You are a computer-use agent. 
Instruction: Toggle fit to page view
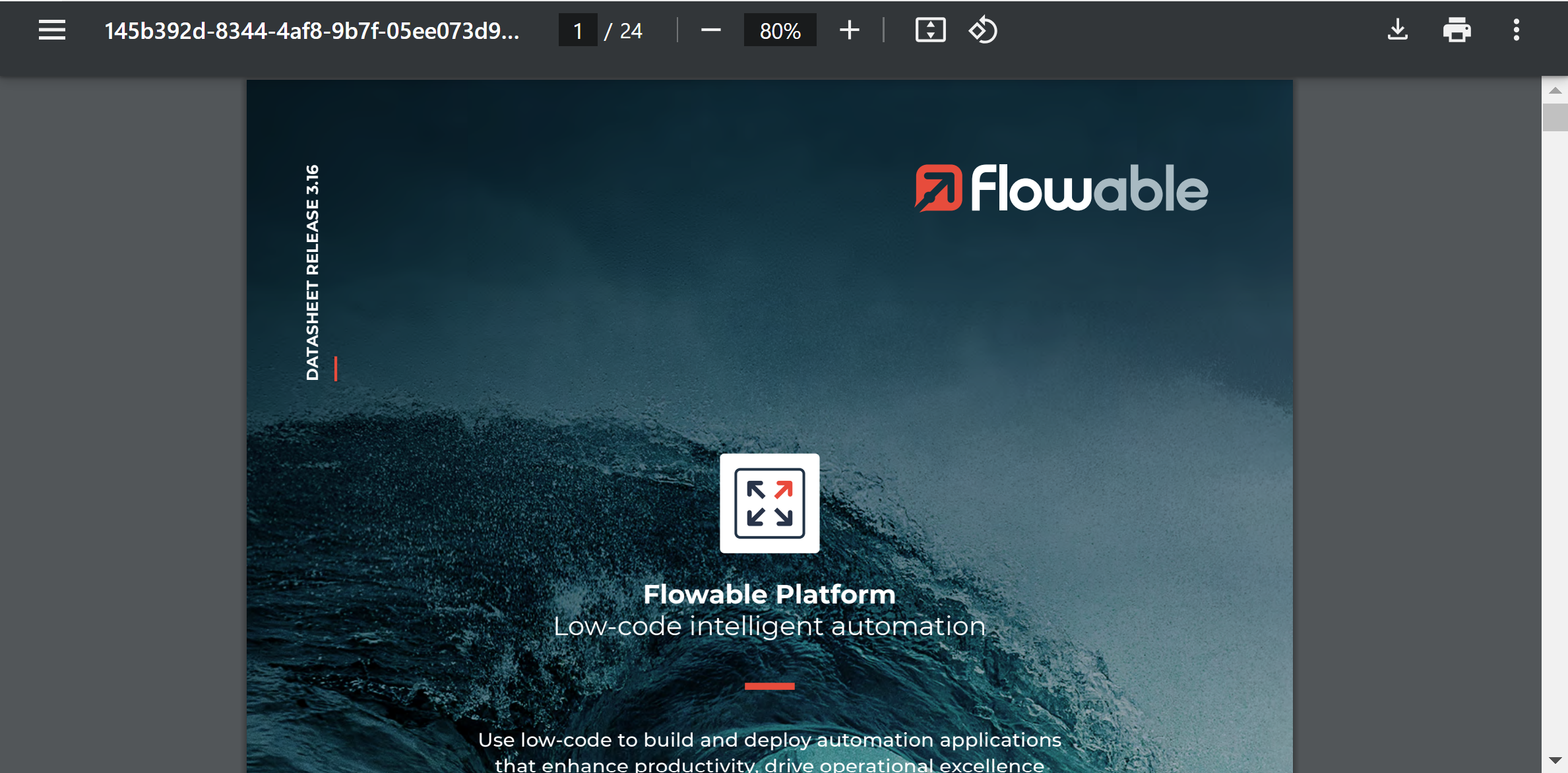tap(930, 30)
